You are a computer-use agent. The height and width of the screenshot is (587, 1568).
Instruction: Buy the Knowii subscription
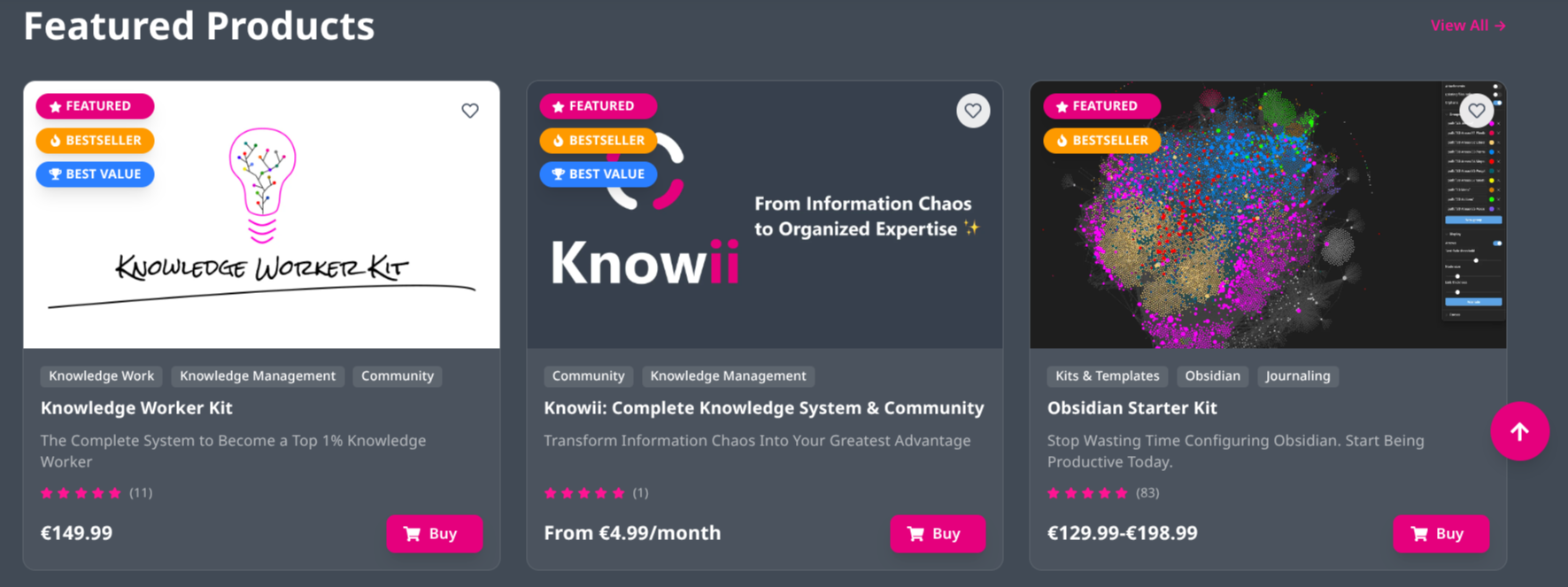point(937,534)
